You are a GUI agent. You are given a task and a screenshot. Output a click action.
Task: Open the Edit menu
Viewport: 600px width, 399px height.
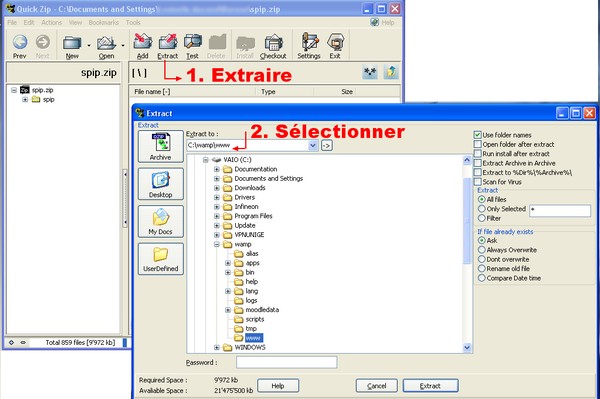tap(29, 23)
